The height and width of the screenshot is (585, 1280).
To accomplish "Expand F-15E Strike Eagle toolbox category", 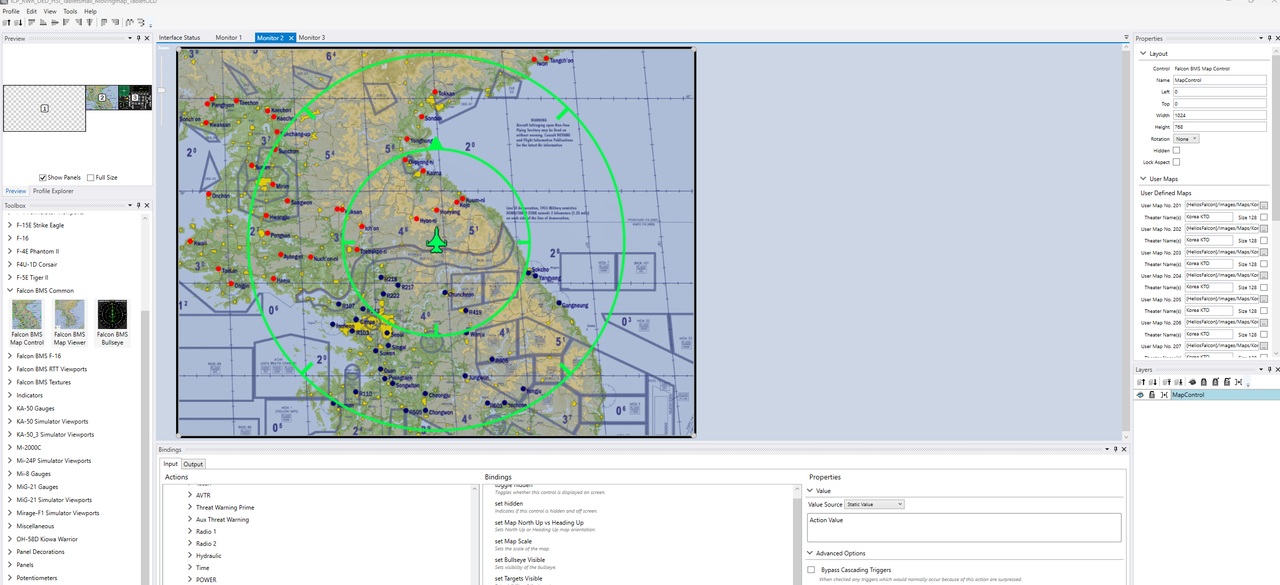I will point(10,225).
